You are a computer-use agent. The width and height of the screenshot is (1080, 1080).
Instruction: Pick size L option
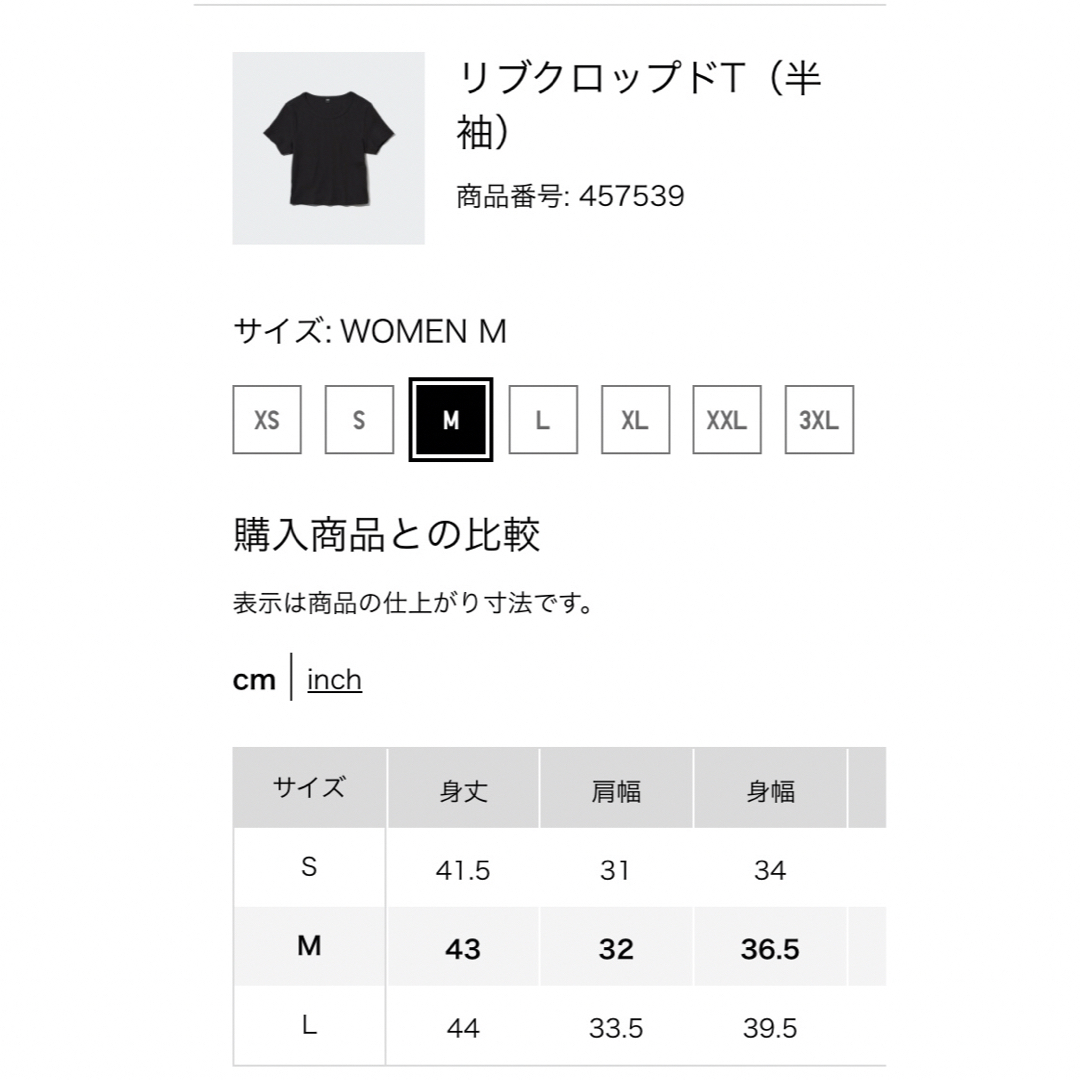point(543,419)
